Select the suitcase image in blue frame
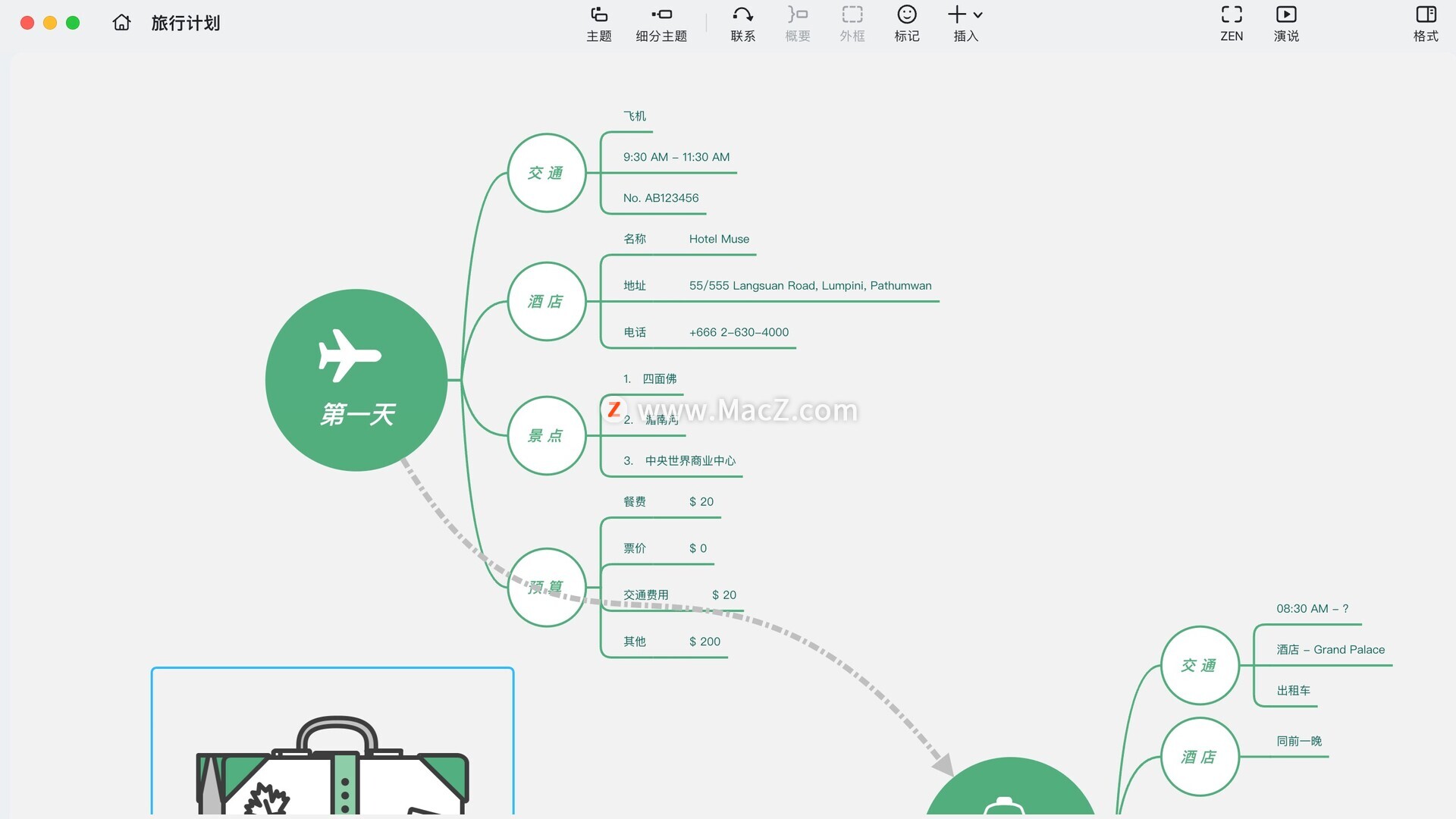This screenshot has height=819, width=1456. (x=332, y=741)
